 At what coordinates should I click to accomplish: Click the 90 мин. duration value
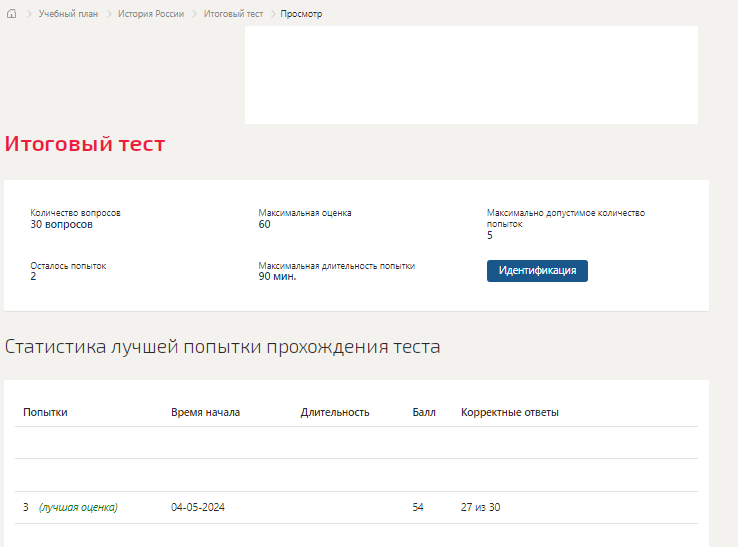(x=277, y=277)
